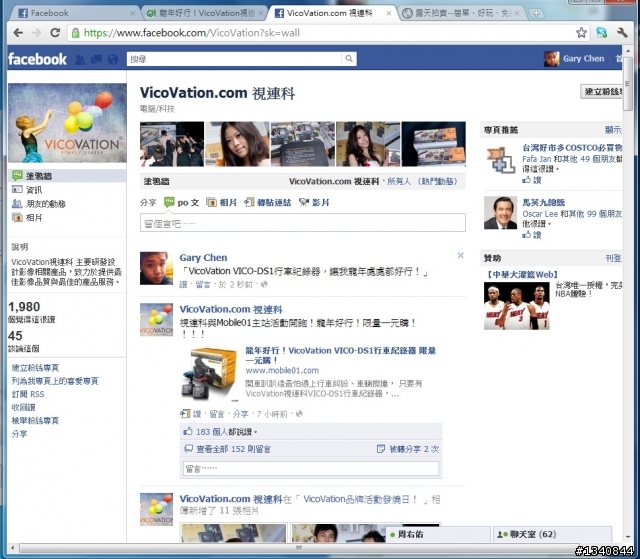Close the VicoVation.com browser tab
The height and width of the screenshot is (559, 640).
389,13
